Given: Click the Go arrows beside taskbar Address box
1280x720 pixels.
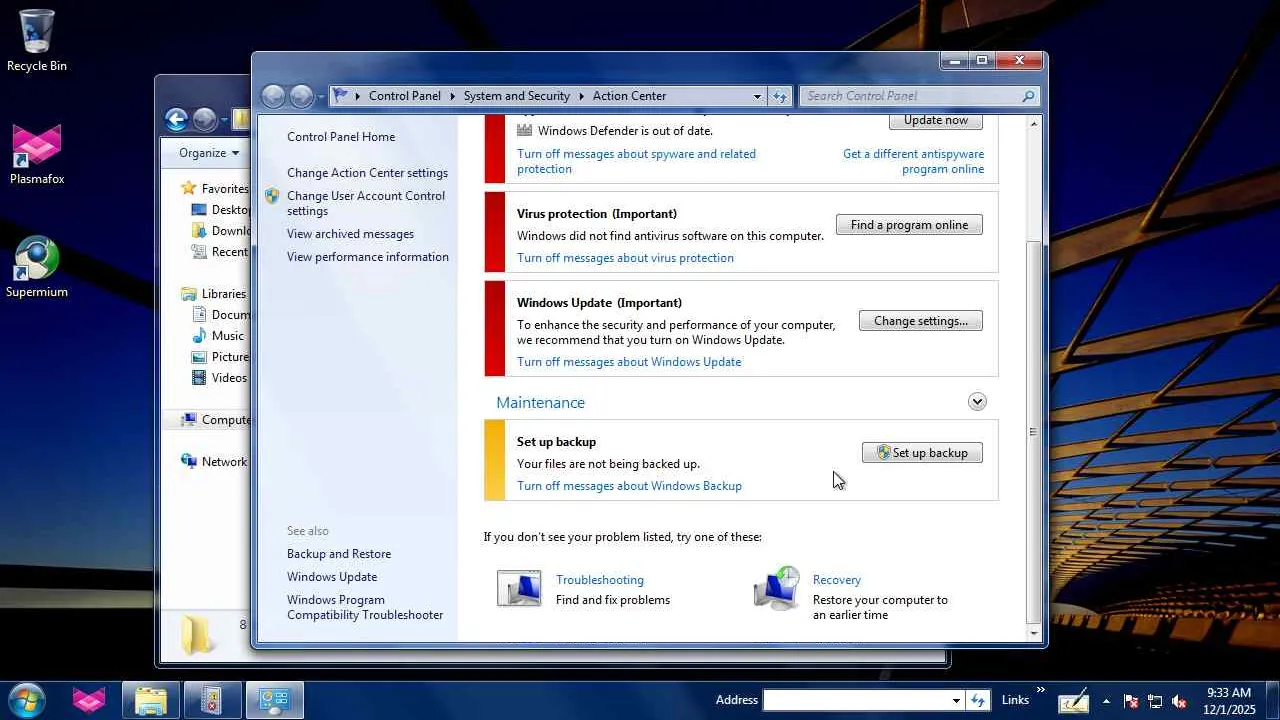Looking at the screenshot, I should click(x=978, y=700).
